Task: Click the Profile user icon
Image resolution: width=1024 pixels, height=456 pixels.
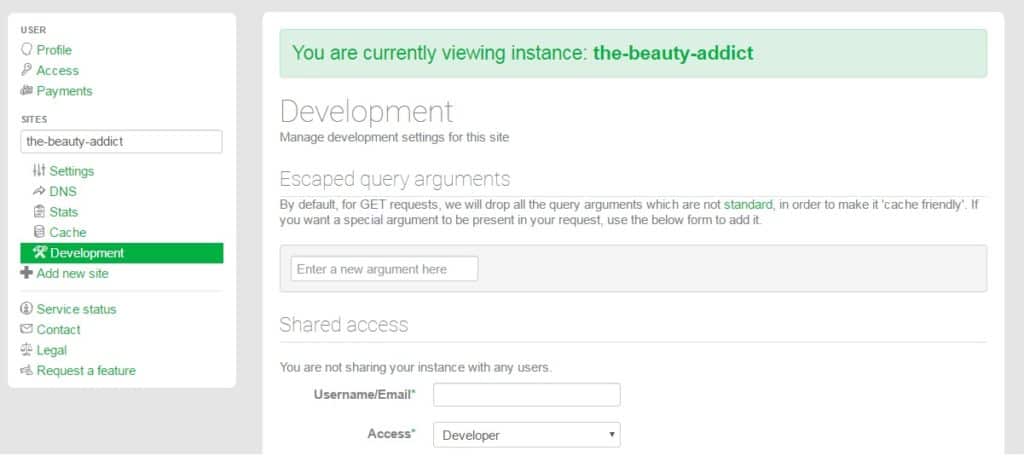Action: (26, 50)
